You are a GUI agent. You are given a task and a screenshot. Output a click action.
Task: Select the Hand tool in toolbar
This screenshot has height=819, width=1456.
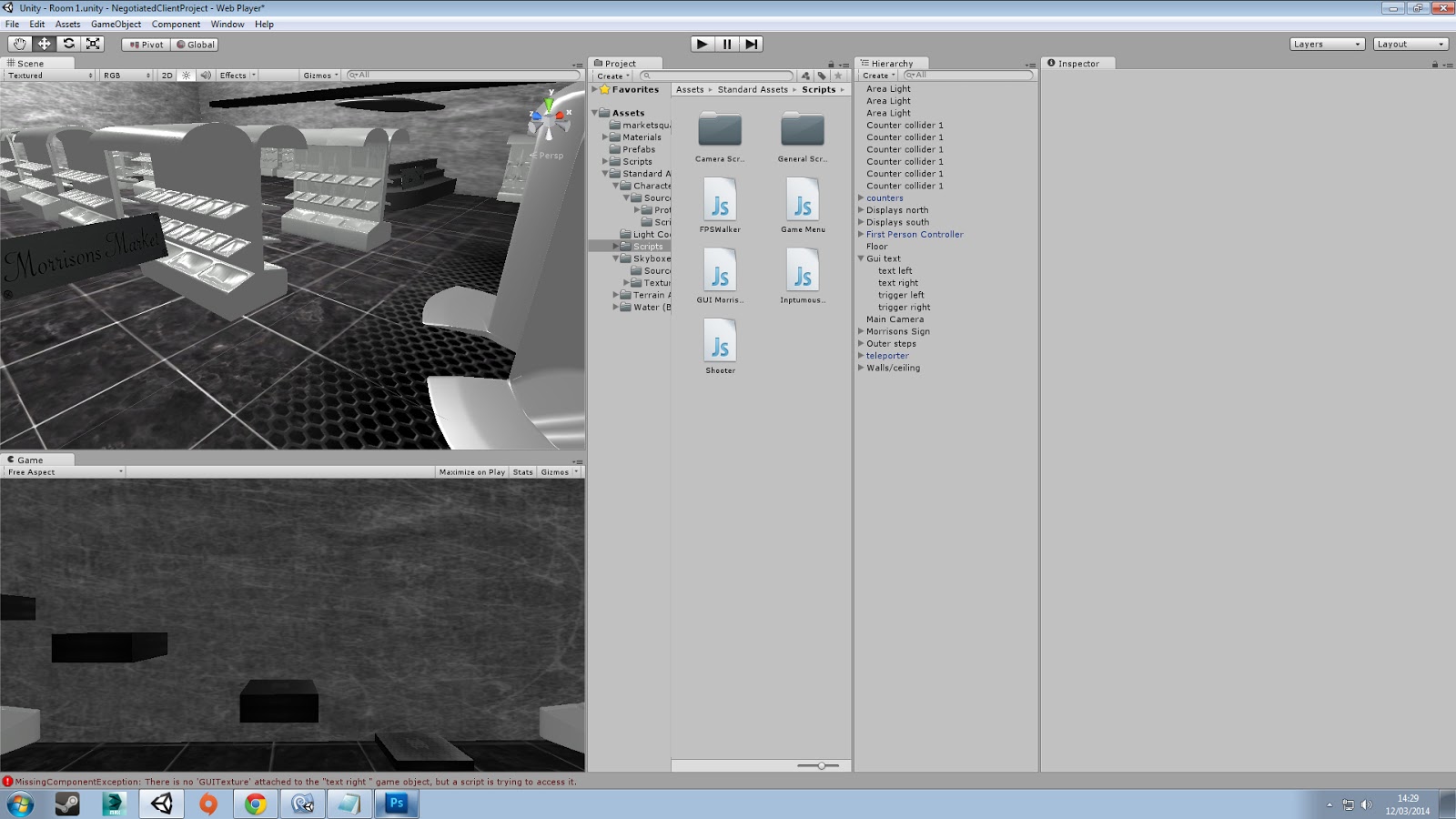tap(19, 44)
